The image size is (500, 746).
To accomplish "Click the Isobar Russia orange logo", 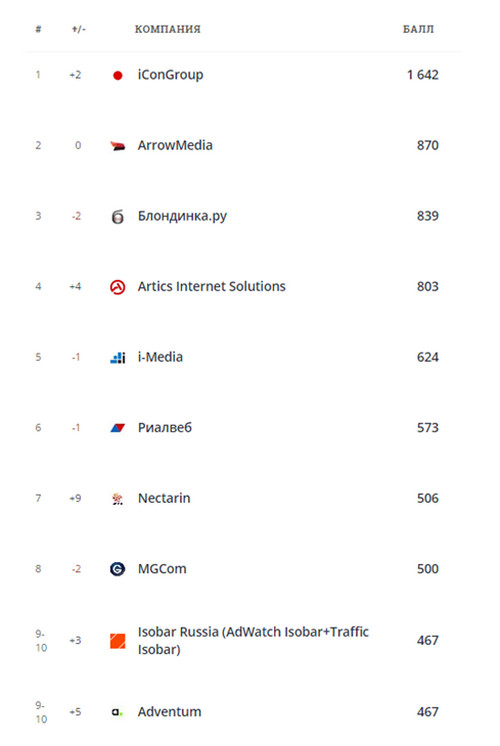I will pyautogui.click(x=118, y=641).
